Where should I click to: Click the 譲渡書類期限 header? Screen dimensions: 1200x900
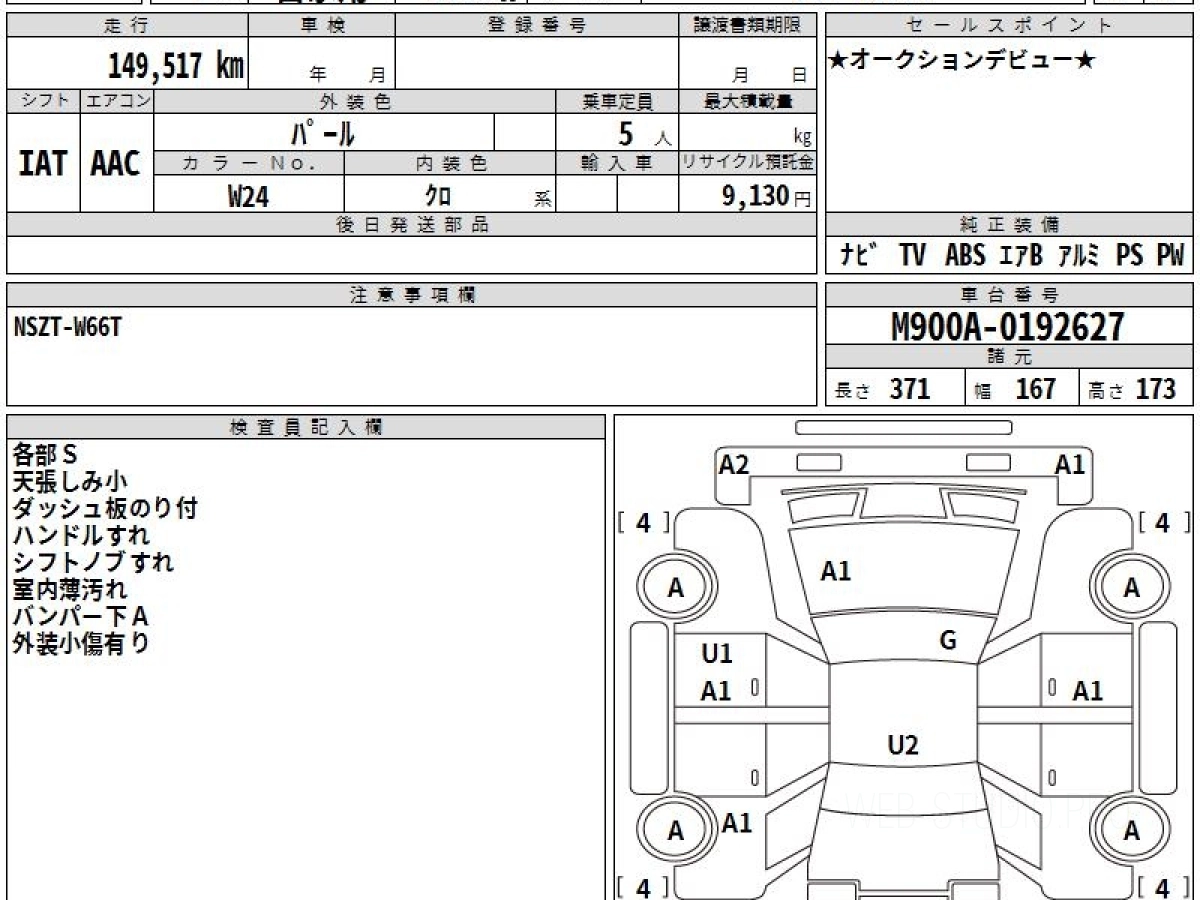click(747, 26)
